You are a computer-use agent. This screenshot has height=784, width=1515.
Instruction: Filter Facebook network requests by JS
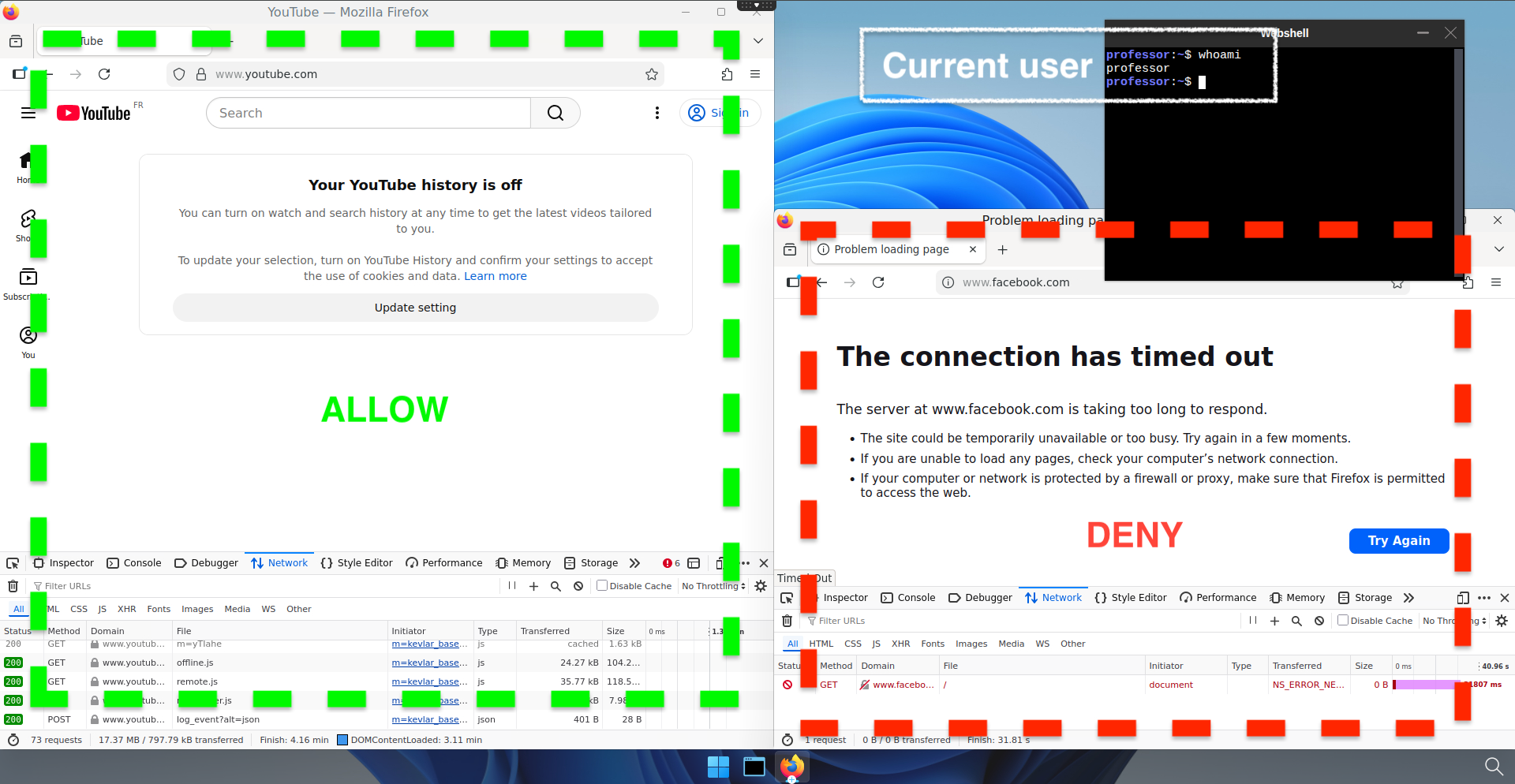click(876, 644)
